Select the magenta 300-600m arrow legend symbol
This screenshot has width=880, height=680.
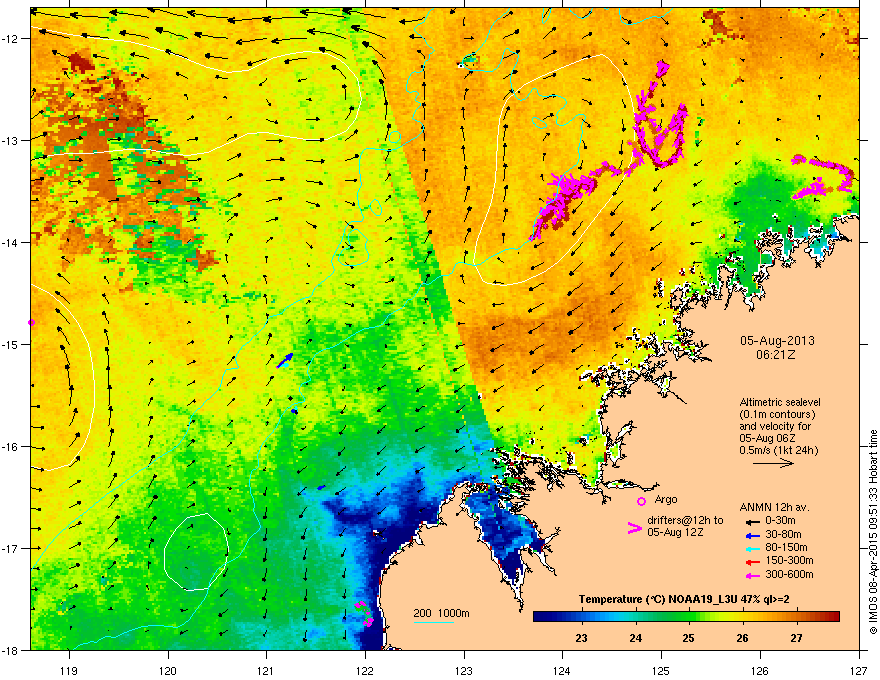(751, 575)
